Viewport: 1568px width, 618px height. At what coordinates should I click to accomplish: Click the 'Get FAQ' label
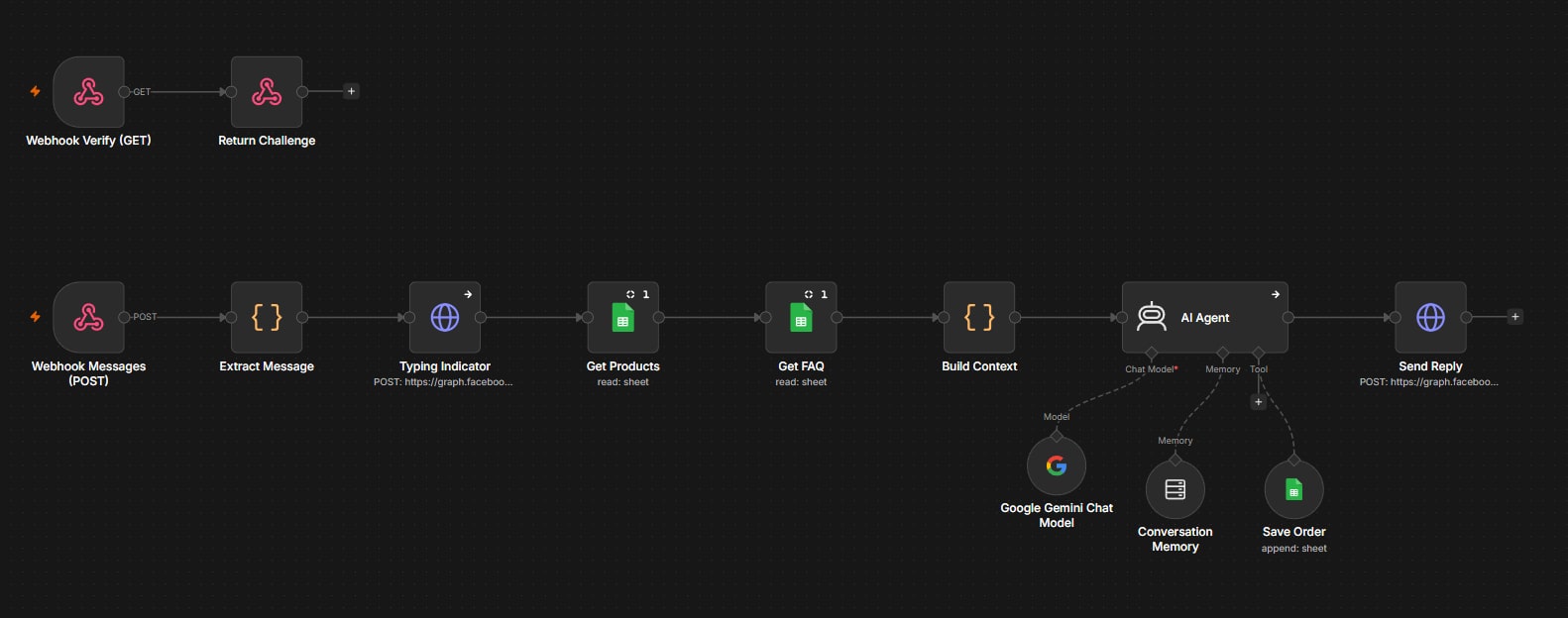801,366
